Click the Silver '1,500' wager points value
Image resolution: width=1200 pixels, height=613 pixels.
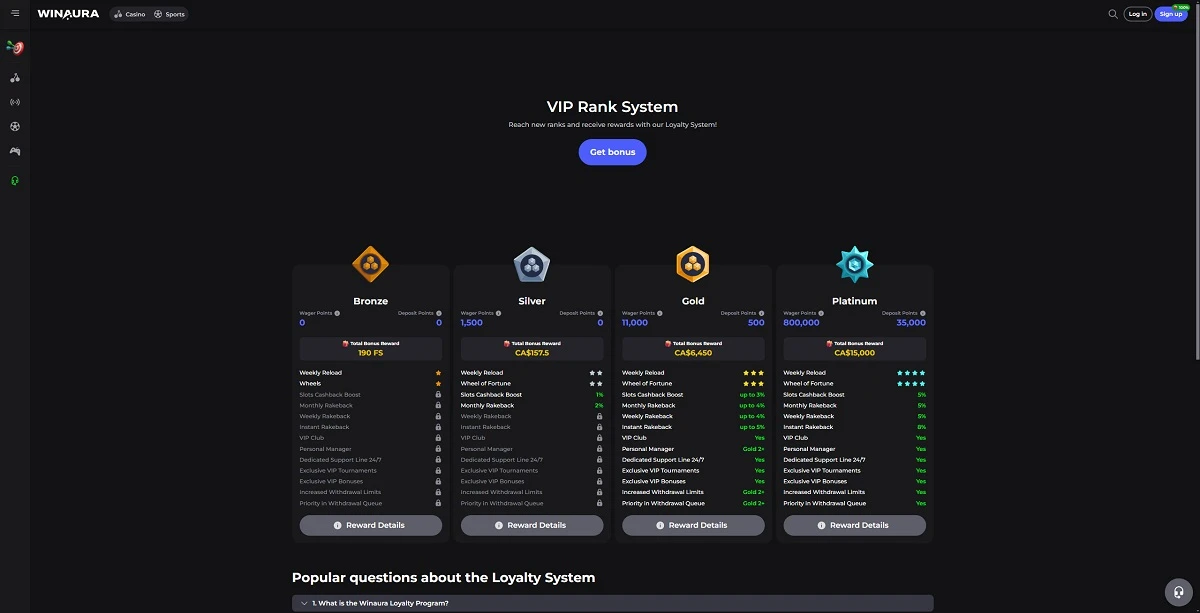coord(472,323)
